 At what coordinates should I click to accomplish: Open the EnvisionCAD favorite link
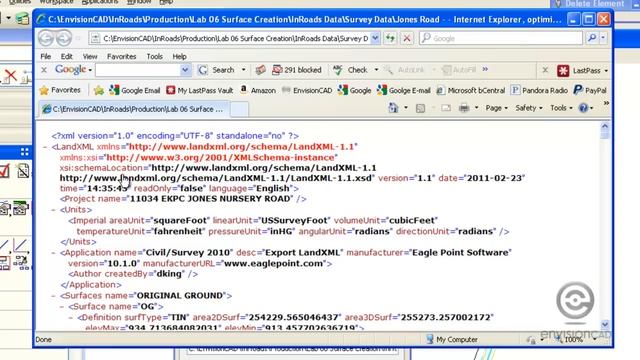click(307, 90)
